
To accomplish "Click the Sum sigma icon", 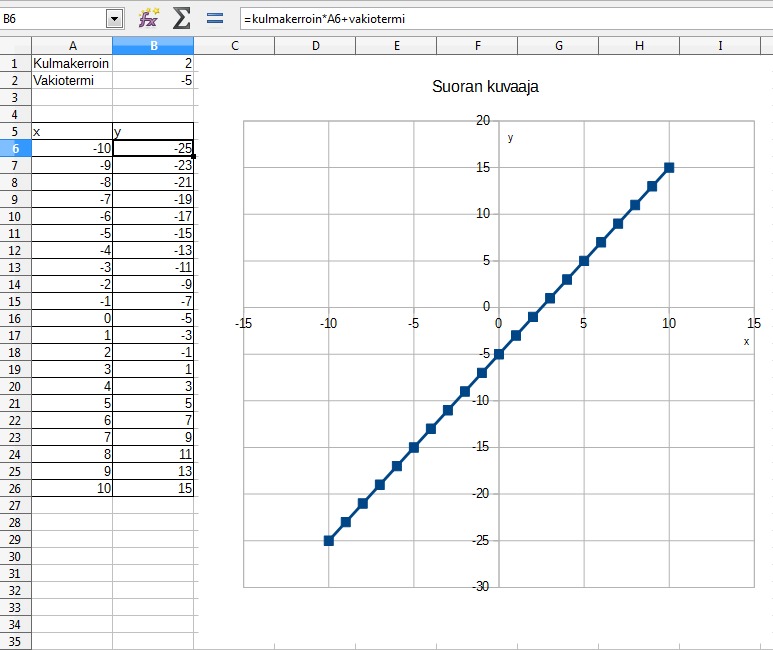I will [181, 19].
